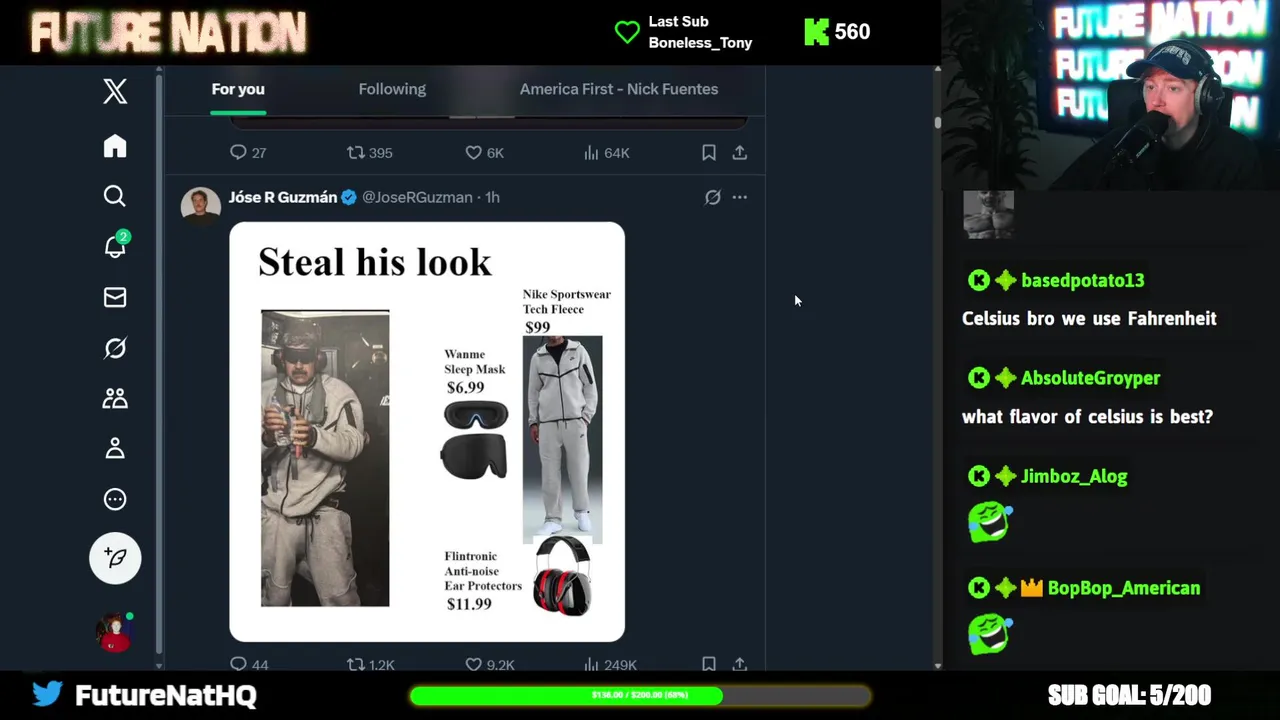Viewport: 1280px width, 720px height.
Task: Repost Guzmán post with 1.2K reposts
Action: pyautogui.click(x=370, y=664)
